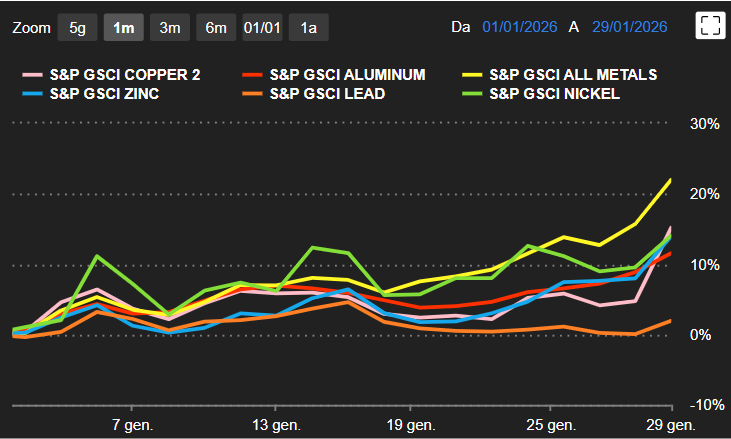Screen dimensions: 731x439
Task: Click the yellow line endpoint at 29 gen.
Action: click(x=670, y=180)
